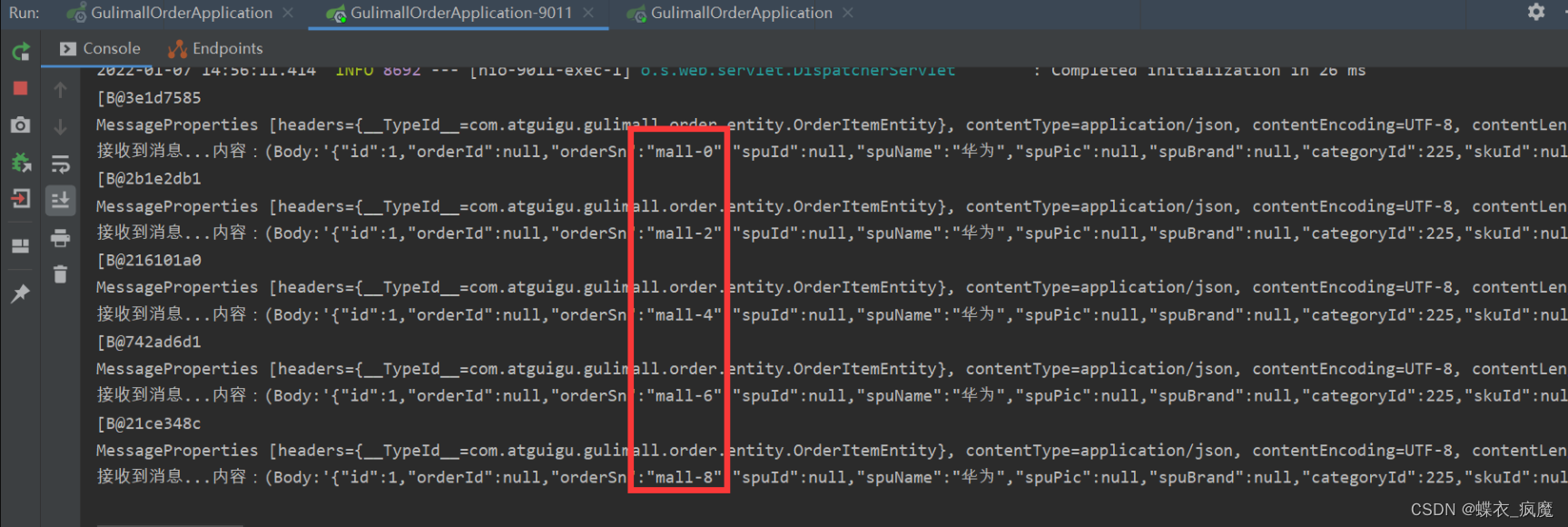Clear all console output with trash icon

pyautogui.click(x=60, y=274)
